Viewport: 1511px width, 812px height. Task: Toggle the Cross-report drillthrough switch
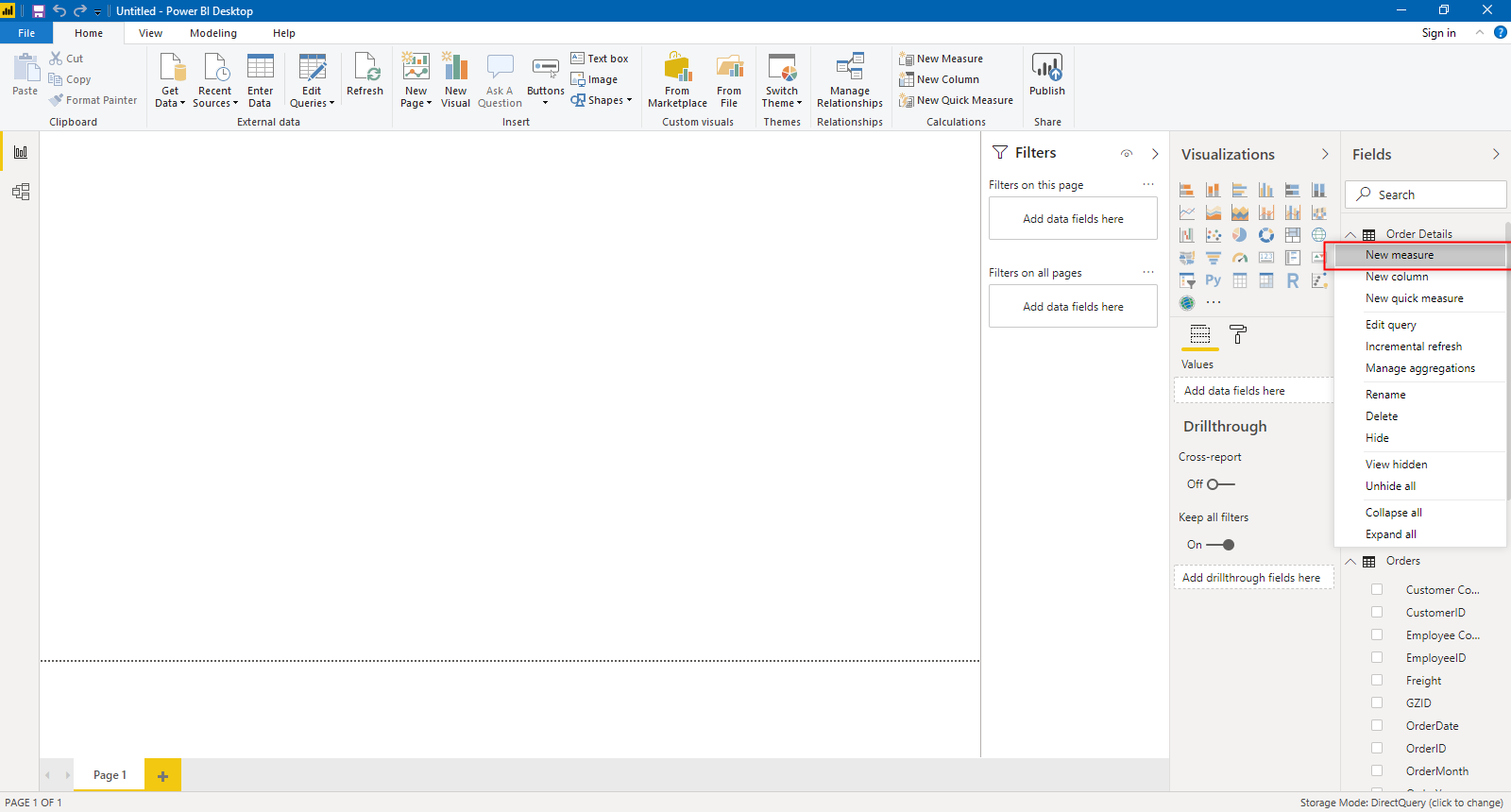click(x=1221, y=484)
